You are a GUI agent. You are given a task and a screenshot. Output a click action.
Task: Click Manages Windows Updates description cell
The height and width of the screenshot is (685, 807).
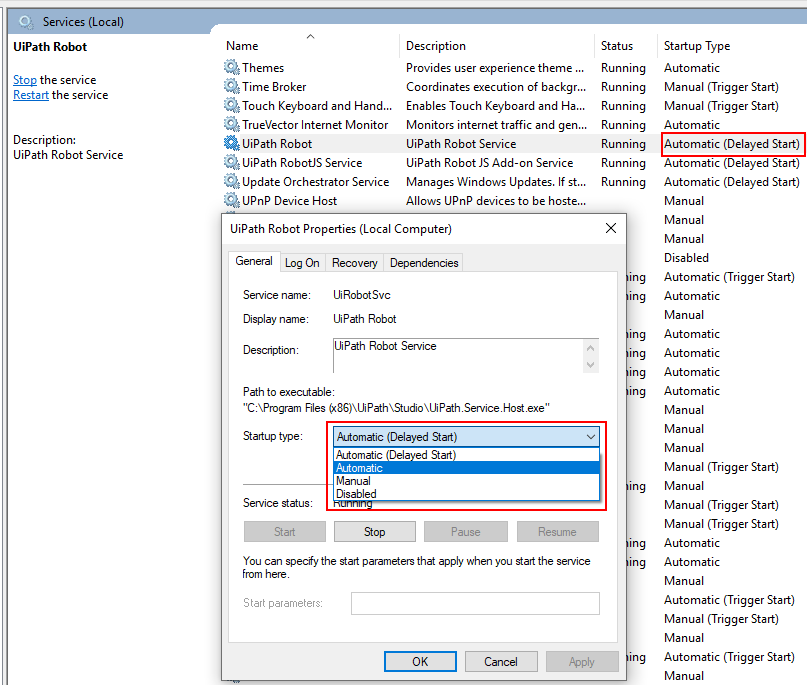[x=496, y=182]
